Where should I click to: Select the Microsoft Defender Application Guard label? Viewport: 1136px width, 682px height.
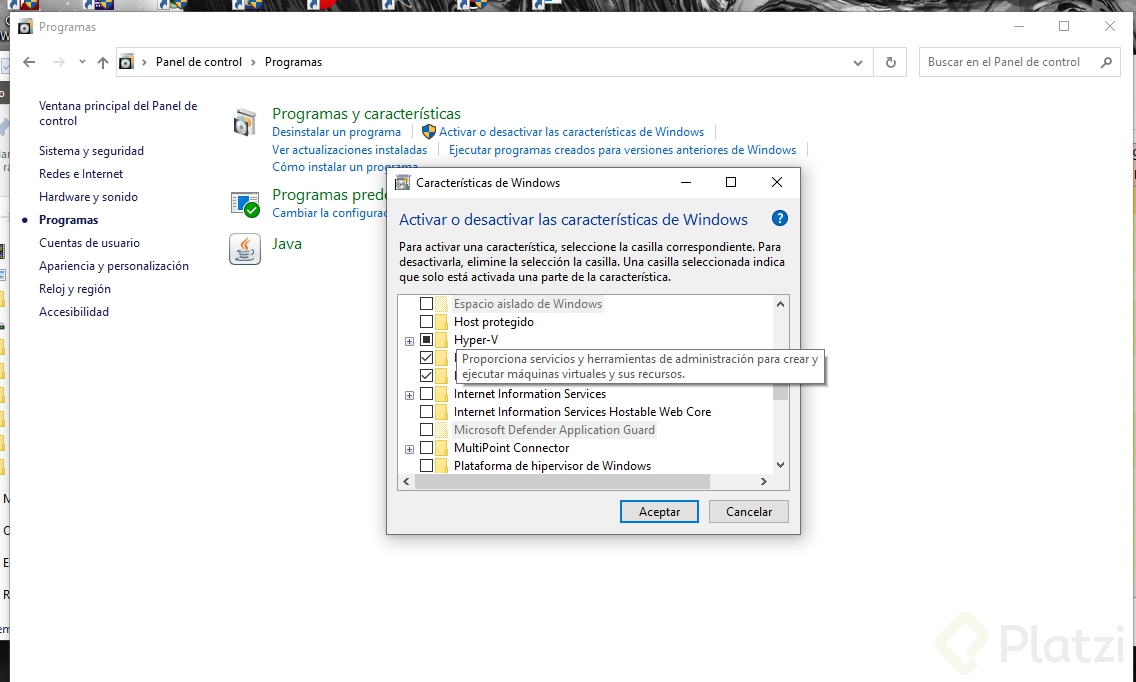[x=554, y=430]
